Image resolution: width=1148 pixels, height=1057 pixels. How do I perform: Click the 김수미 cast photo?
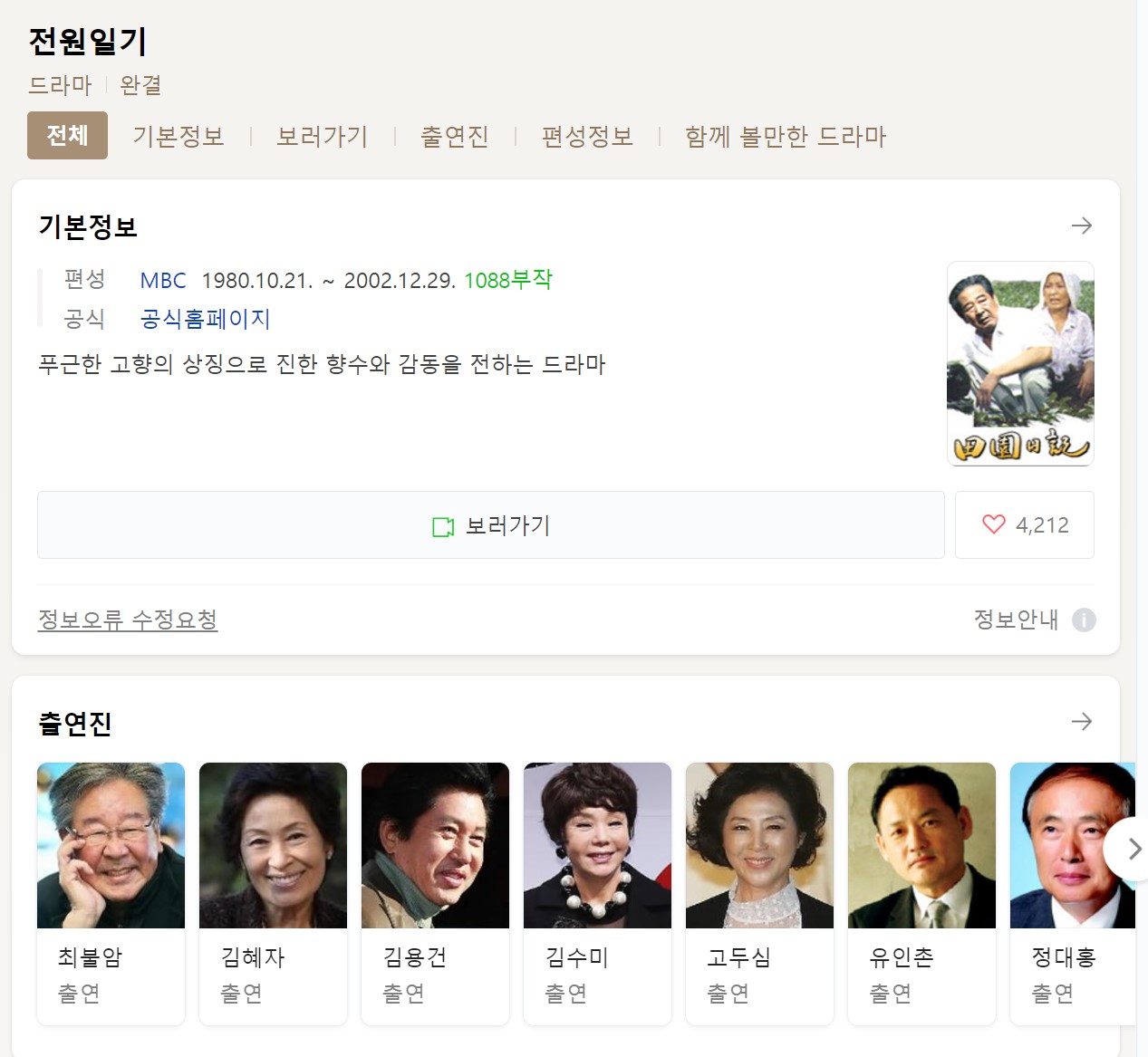tap(597, 845)
